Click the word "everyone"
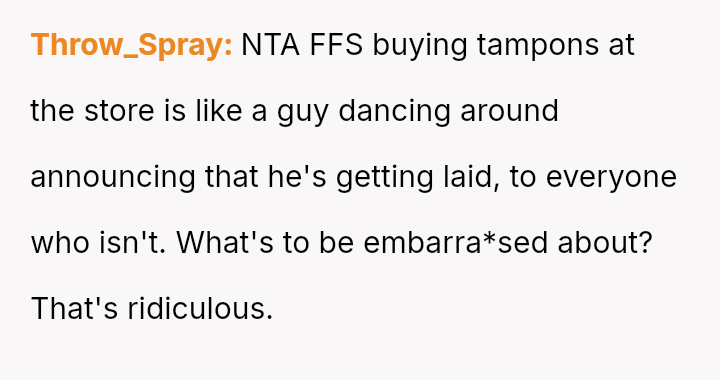 (611, 179)
